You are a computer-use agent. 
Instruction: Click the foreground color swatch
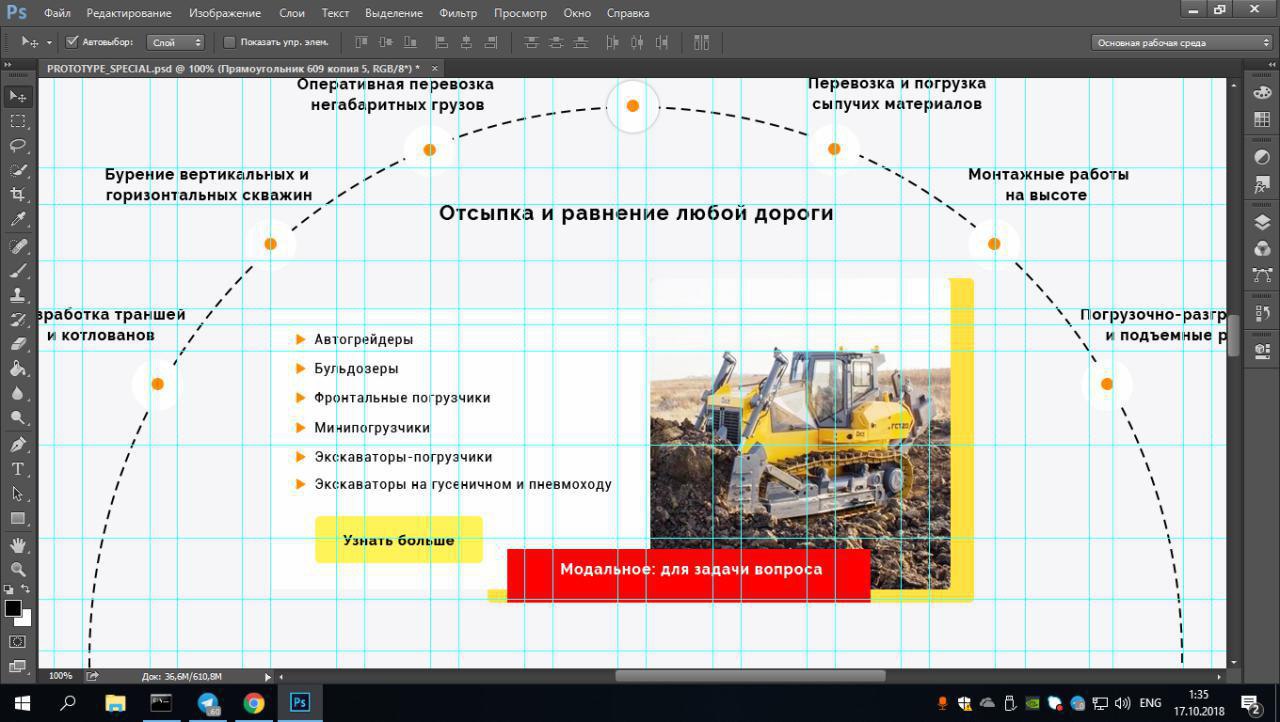(x=13, y=608)
